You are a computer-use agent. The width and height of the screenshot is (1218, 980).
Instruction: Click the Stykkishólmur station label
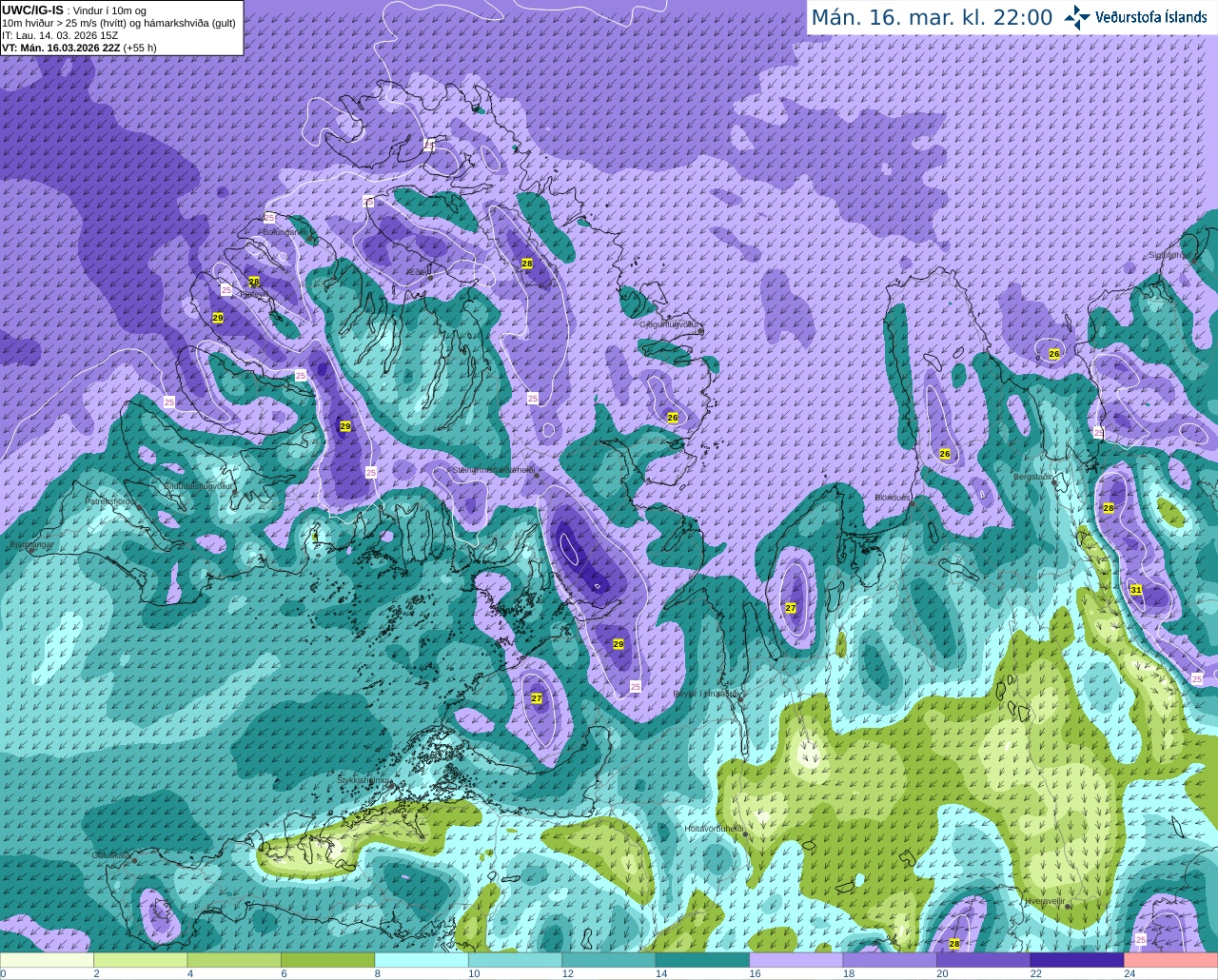click(x=364, y=780)
